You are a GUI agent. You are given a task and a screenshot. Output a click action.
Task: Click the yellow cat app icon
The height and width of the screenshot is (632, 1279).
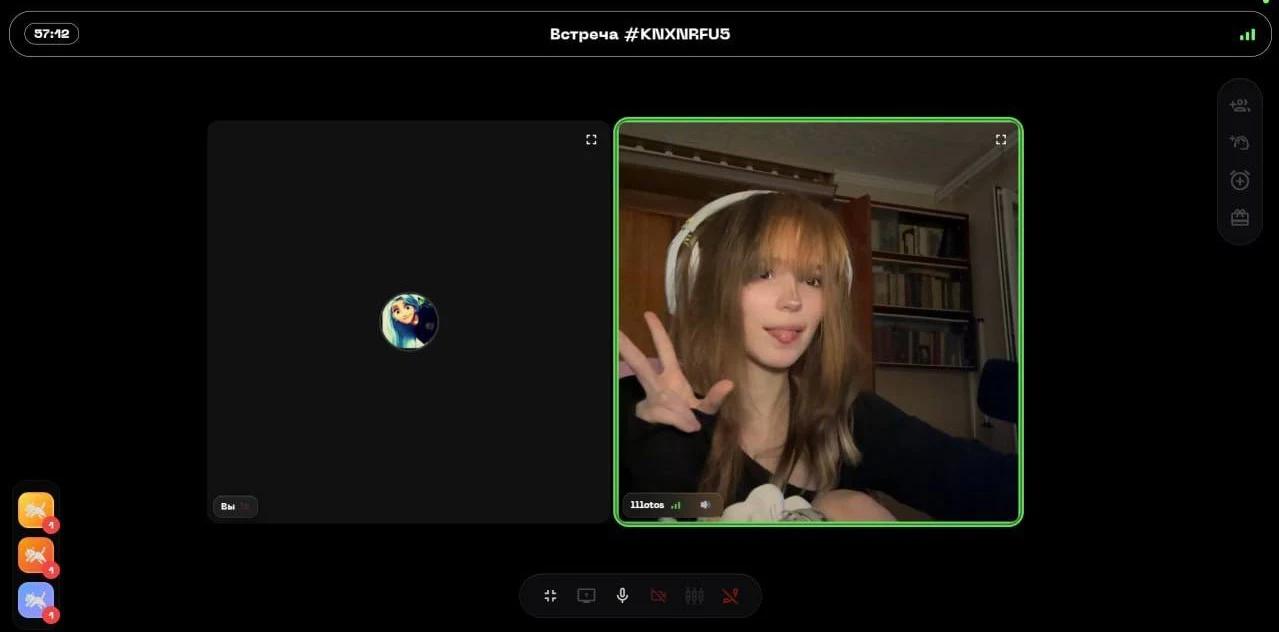tap(36, 510)
